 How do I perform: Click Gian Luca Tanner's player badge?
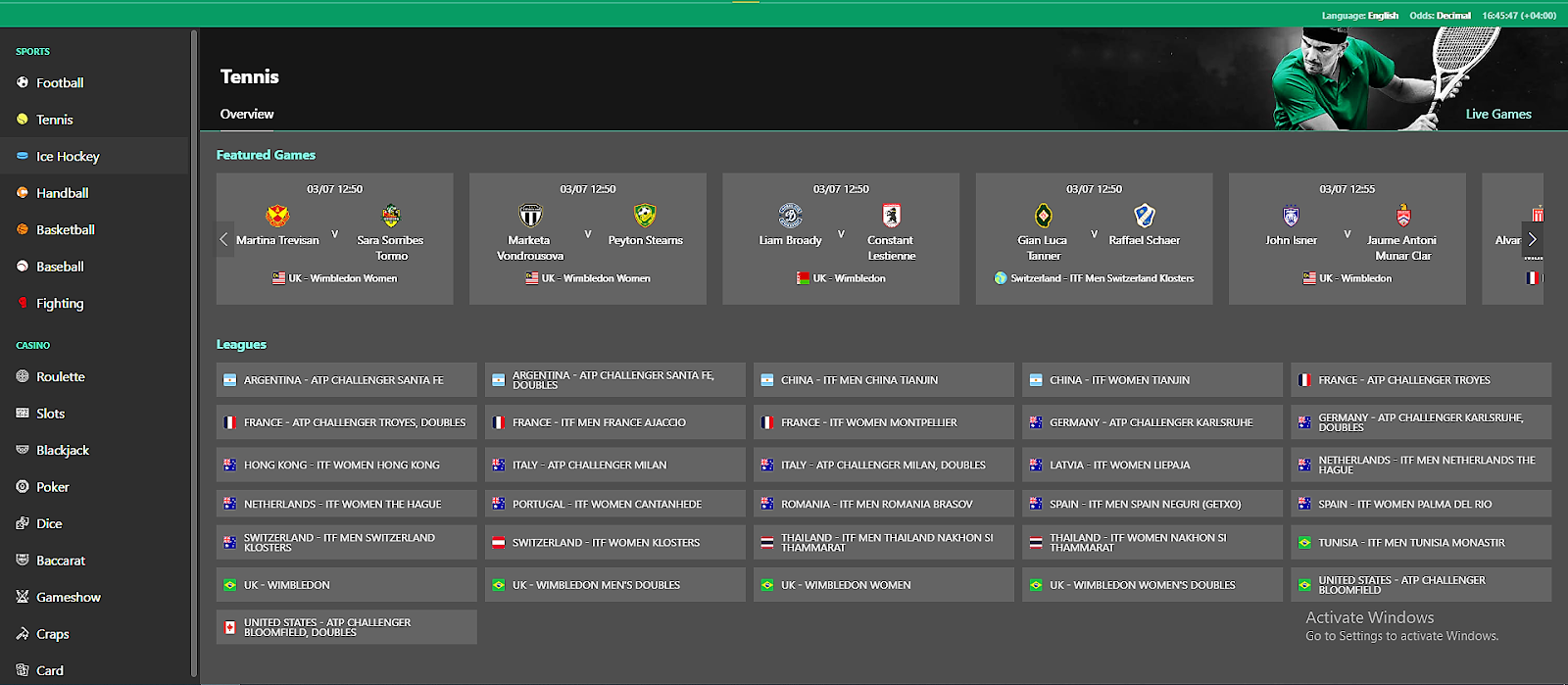coord(1043,216)
